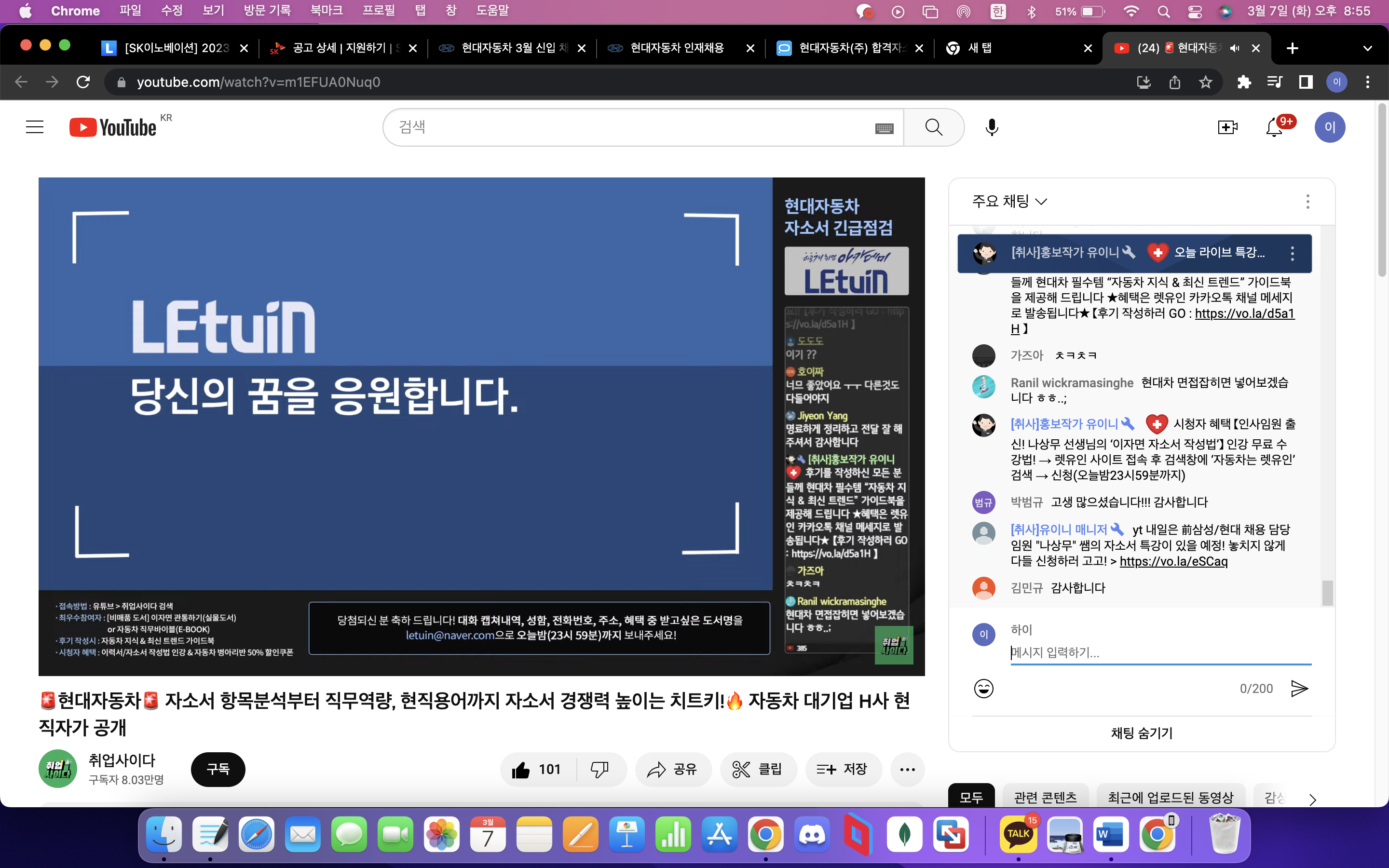Click the YouTube voice search microphone icon
The height and width of the screenshot is (868, 1389).
tap(991, 127)
